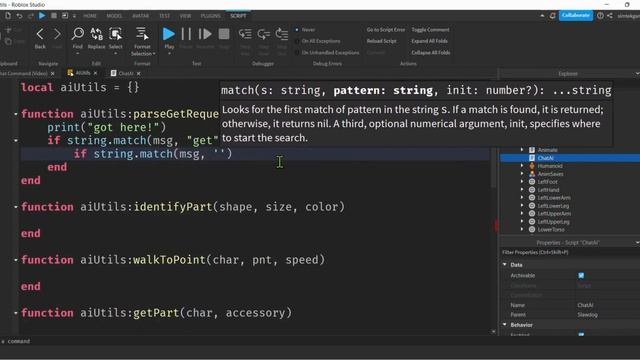Open the Select dropdown arrow
Image resolution: width=640 pixels, height=360 pixels.
click(x=116, y=53)
